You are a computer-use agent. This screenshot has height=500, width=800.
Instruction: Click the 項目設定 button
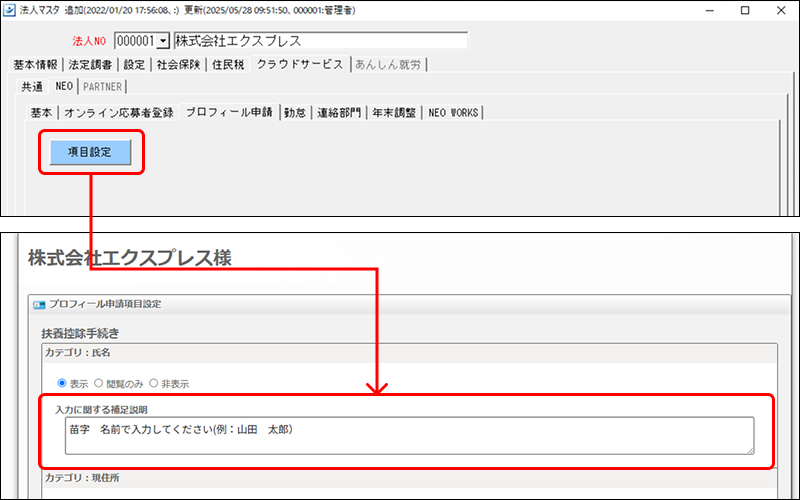tap(90, 152)
